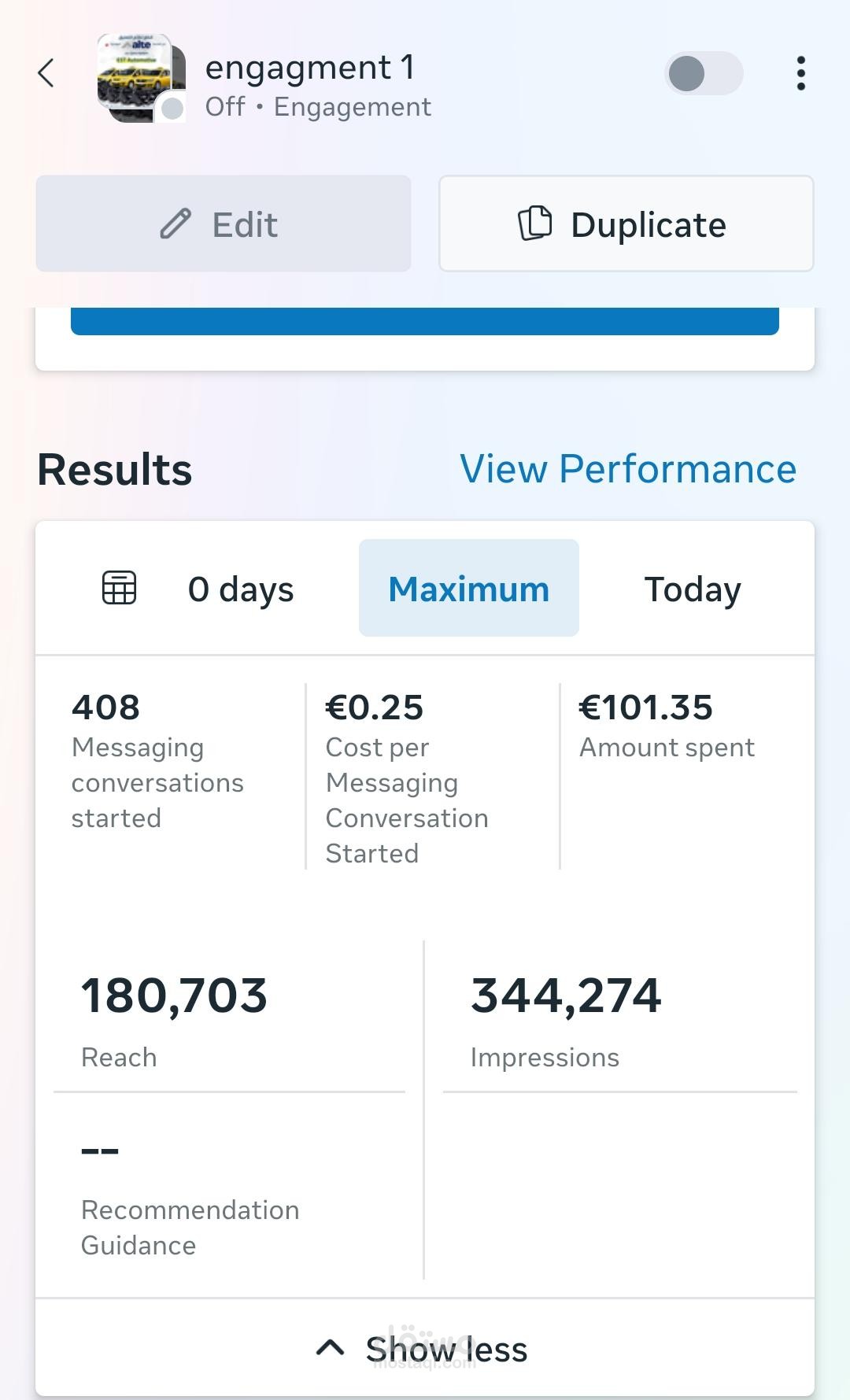
Task: Collapse results with Show less
Action: tap(445, 1349)
